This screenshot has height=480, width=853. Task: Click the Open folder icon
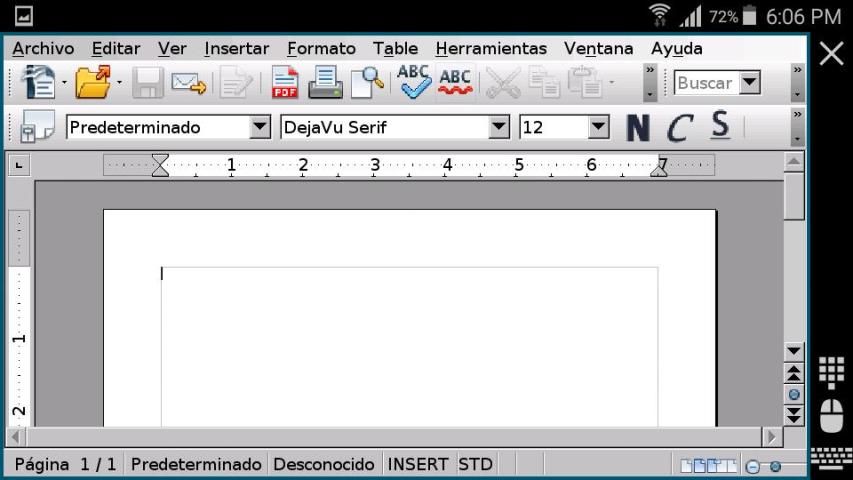point(92,83)
